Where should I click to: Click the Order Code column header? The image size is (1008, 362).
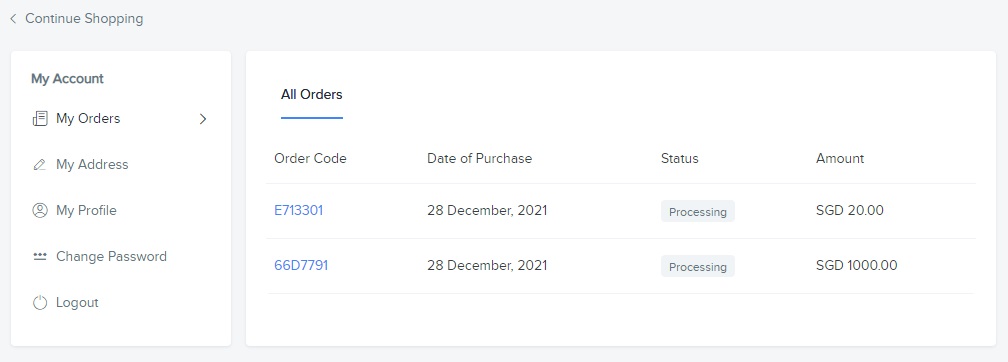[310, 158]
